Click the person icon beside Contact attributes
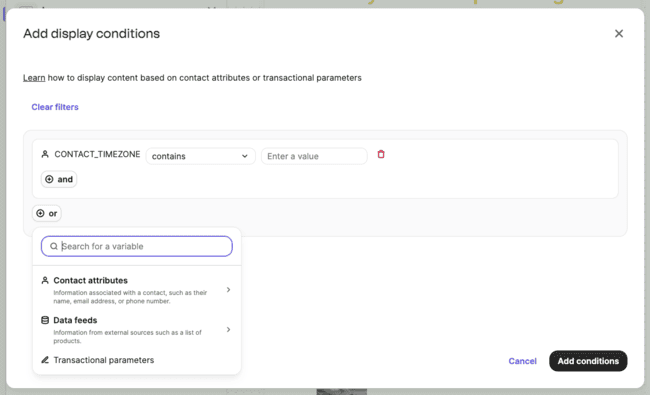Screen dimensions: 650x395 coord(45,280)
